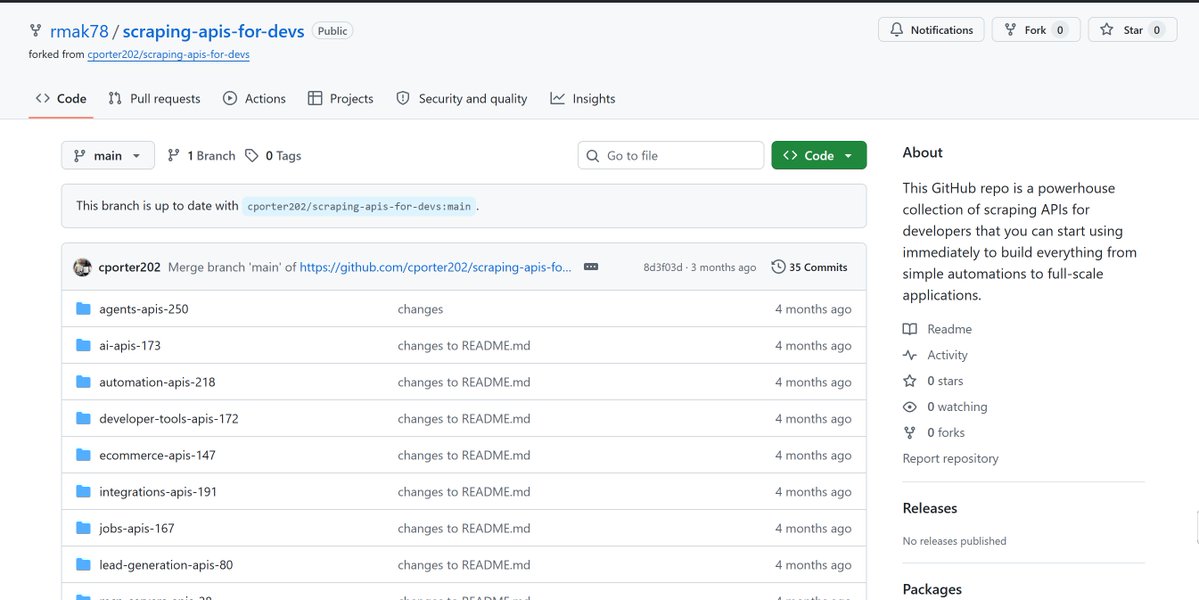1199x600 pixels.
Task: Click the Readme link text in About
Action: [x=950, y=329]
